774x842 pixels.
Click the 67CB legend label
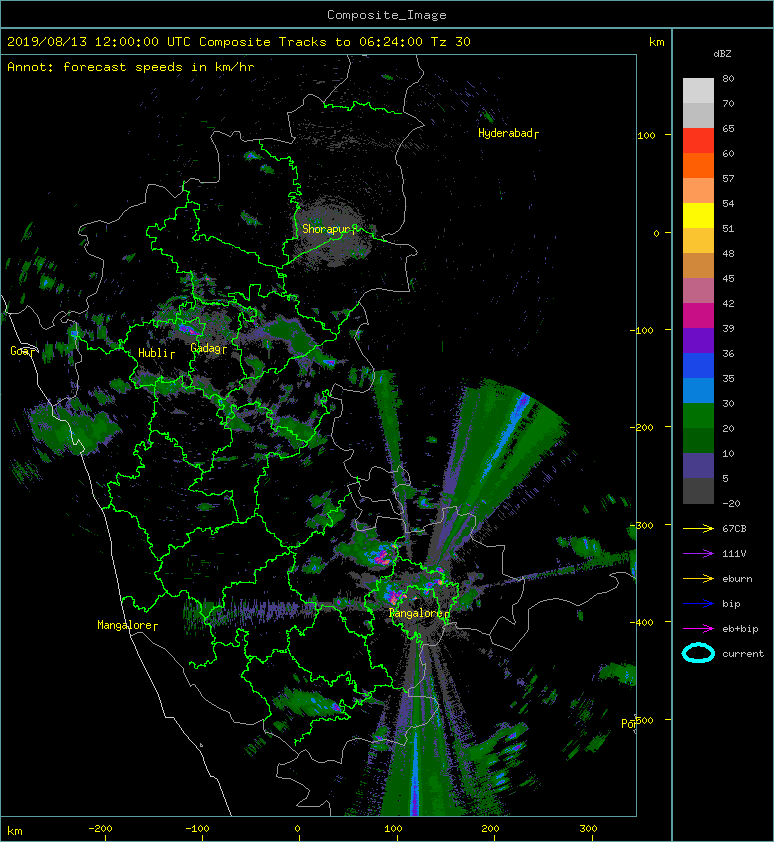[734, 528]
